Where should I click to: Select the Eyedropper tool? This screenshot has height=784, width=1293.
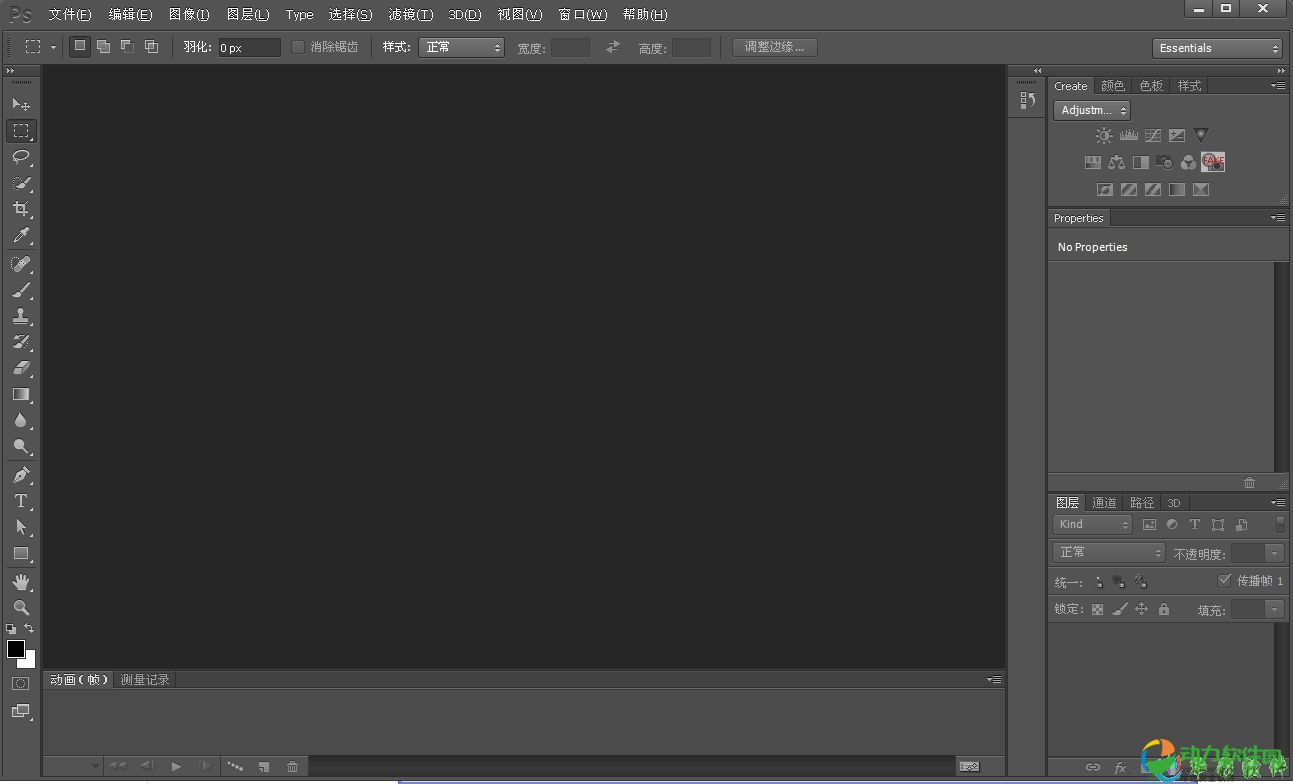coord(20,236)
